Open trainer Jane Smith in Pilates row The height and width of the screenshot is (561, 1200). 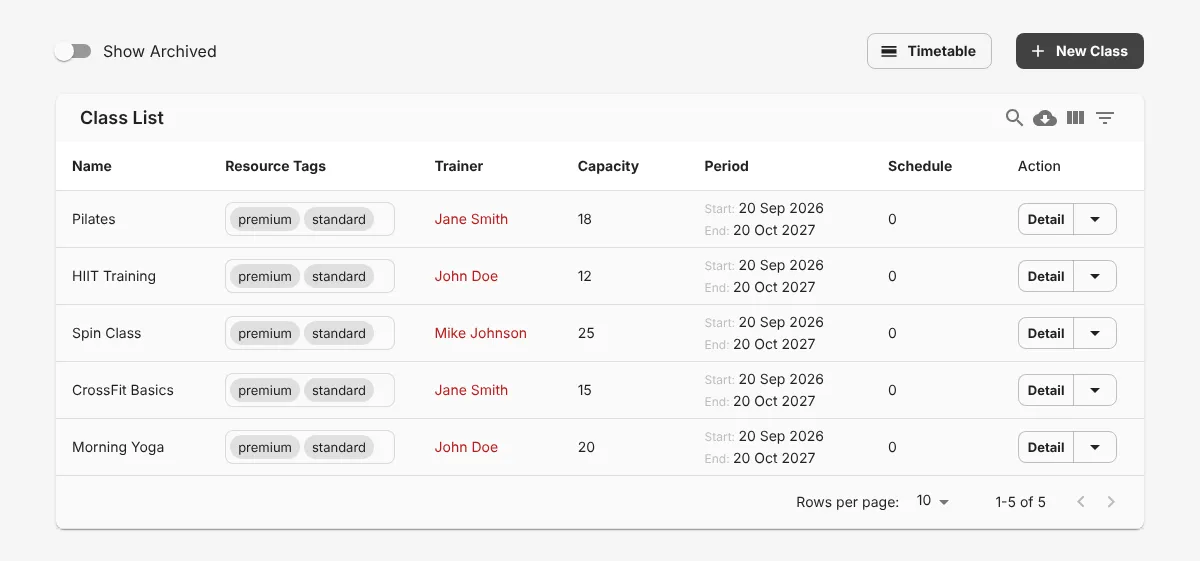click(x=471, y=219)
